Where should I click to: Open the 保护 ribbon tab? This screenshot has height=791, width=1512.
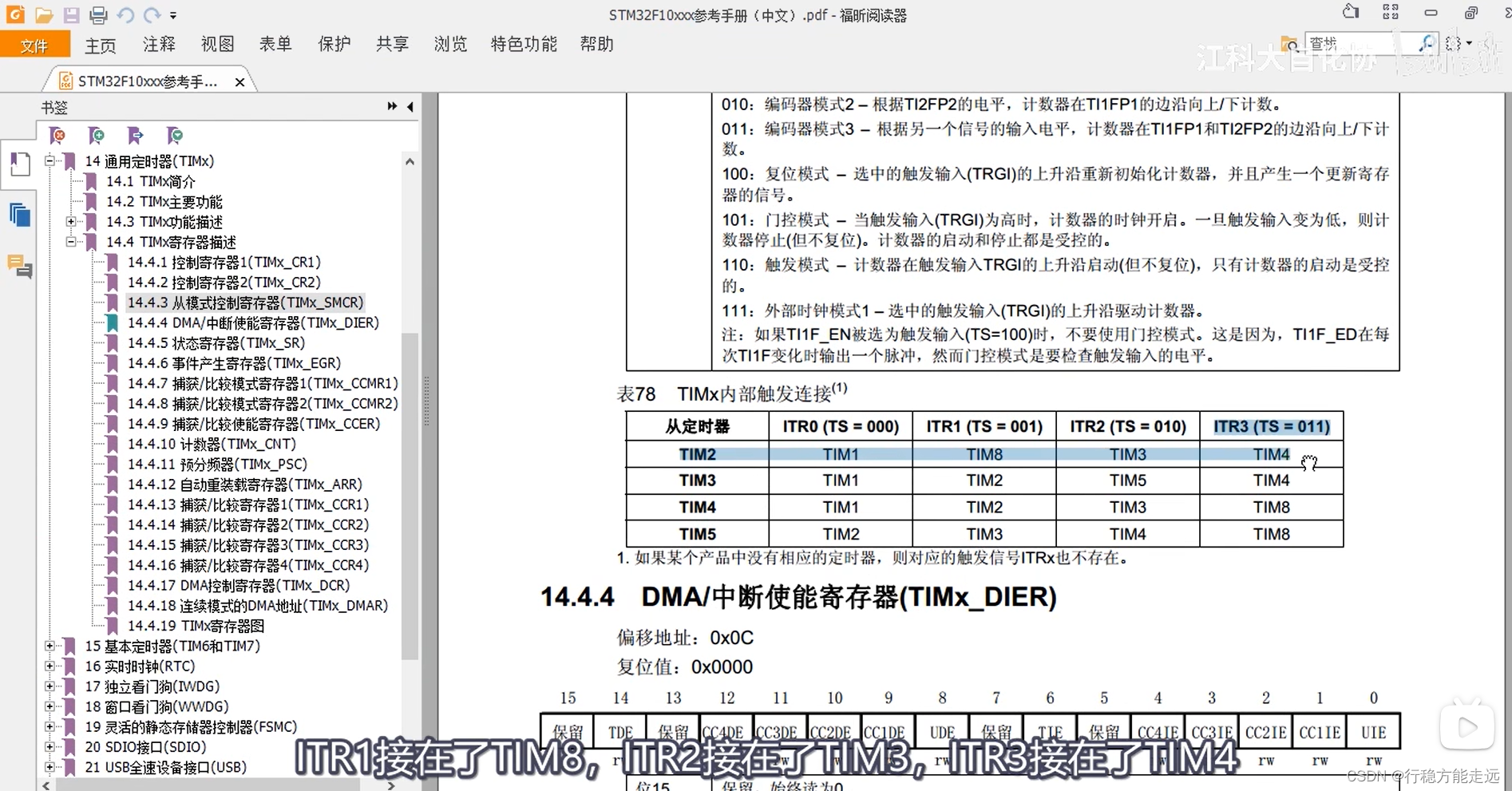coord(334,45)
